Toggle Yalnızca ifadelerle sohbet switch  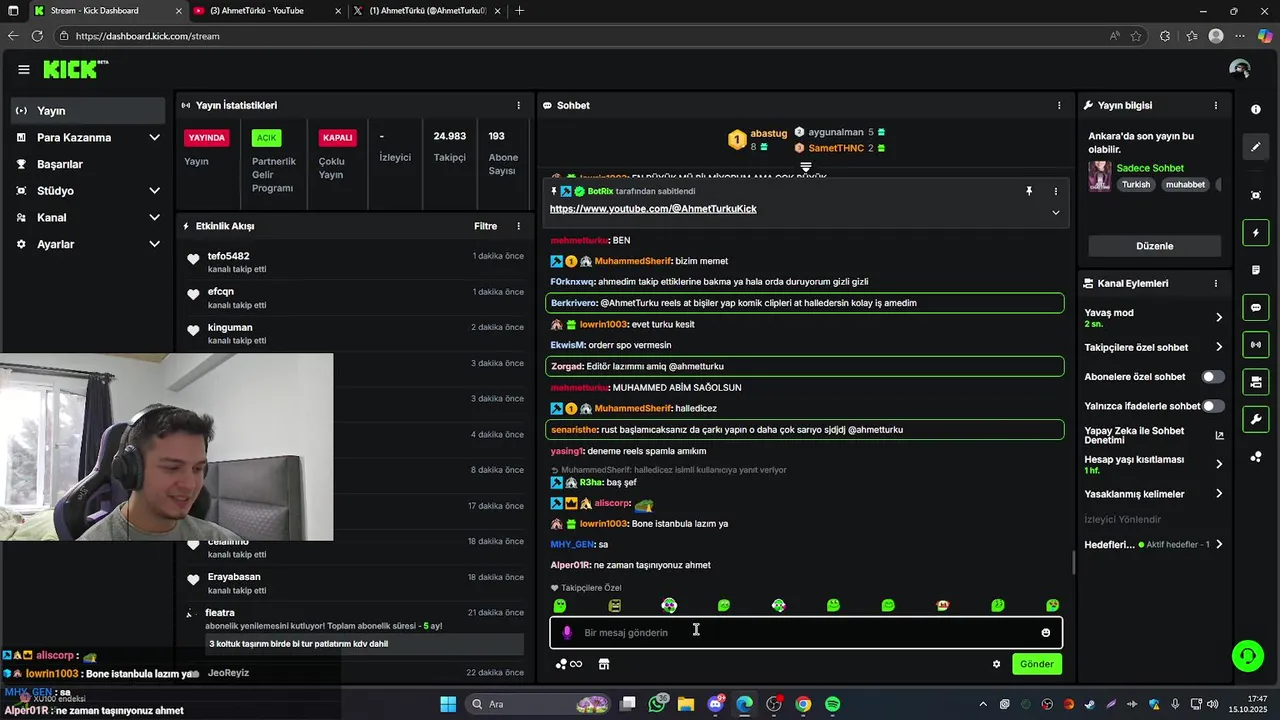[x=1213, y=406]
